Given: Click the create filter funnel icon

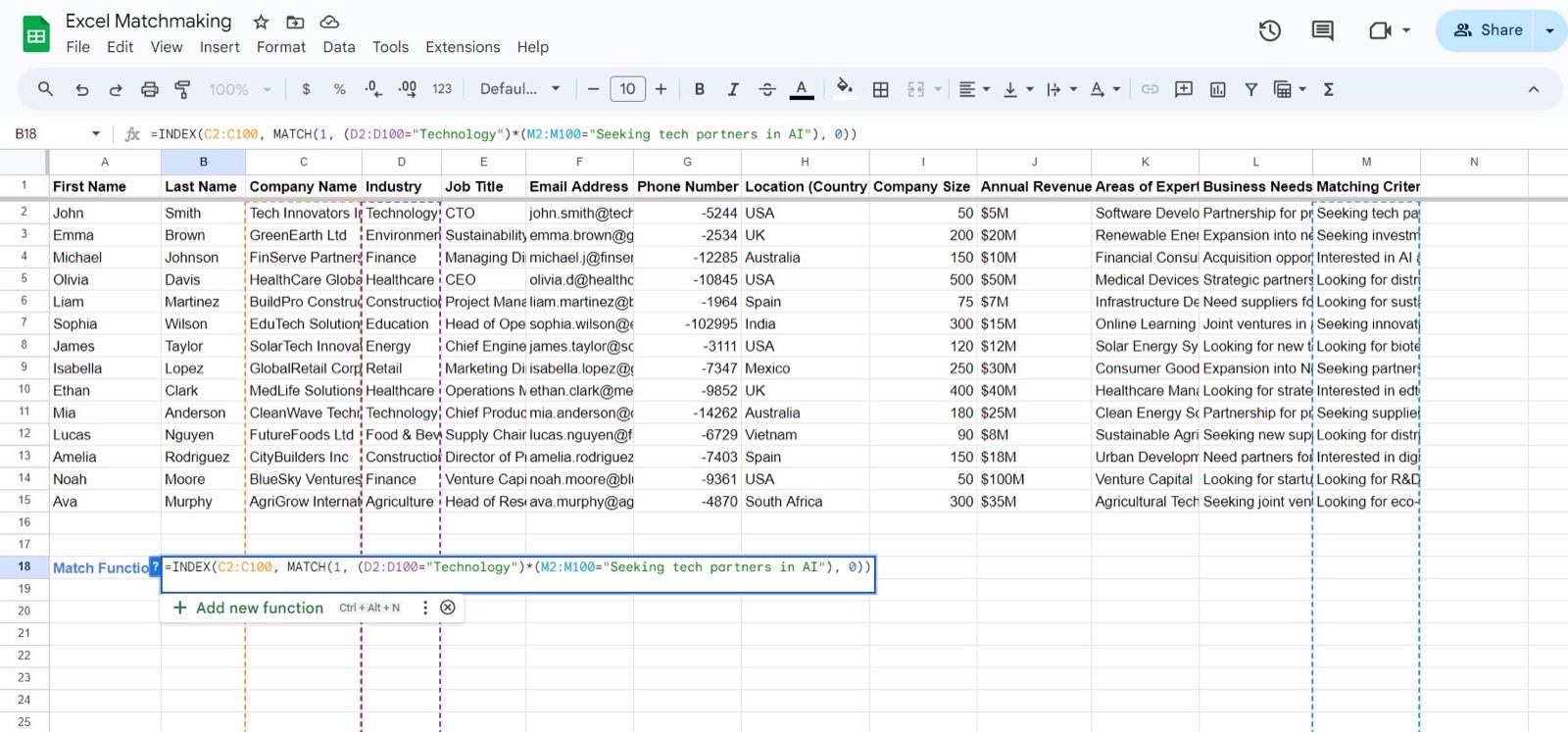Looking at the screenshot, I should [x=1251, y=89].
